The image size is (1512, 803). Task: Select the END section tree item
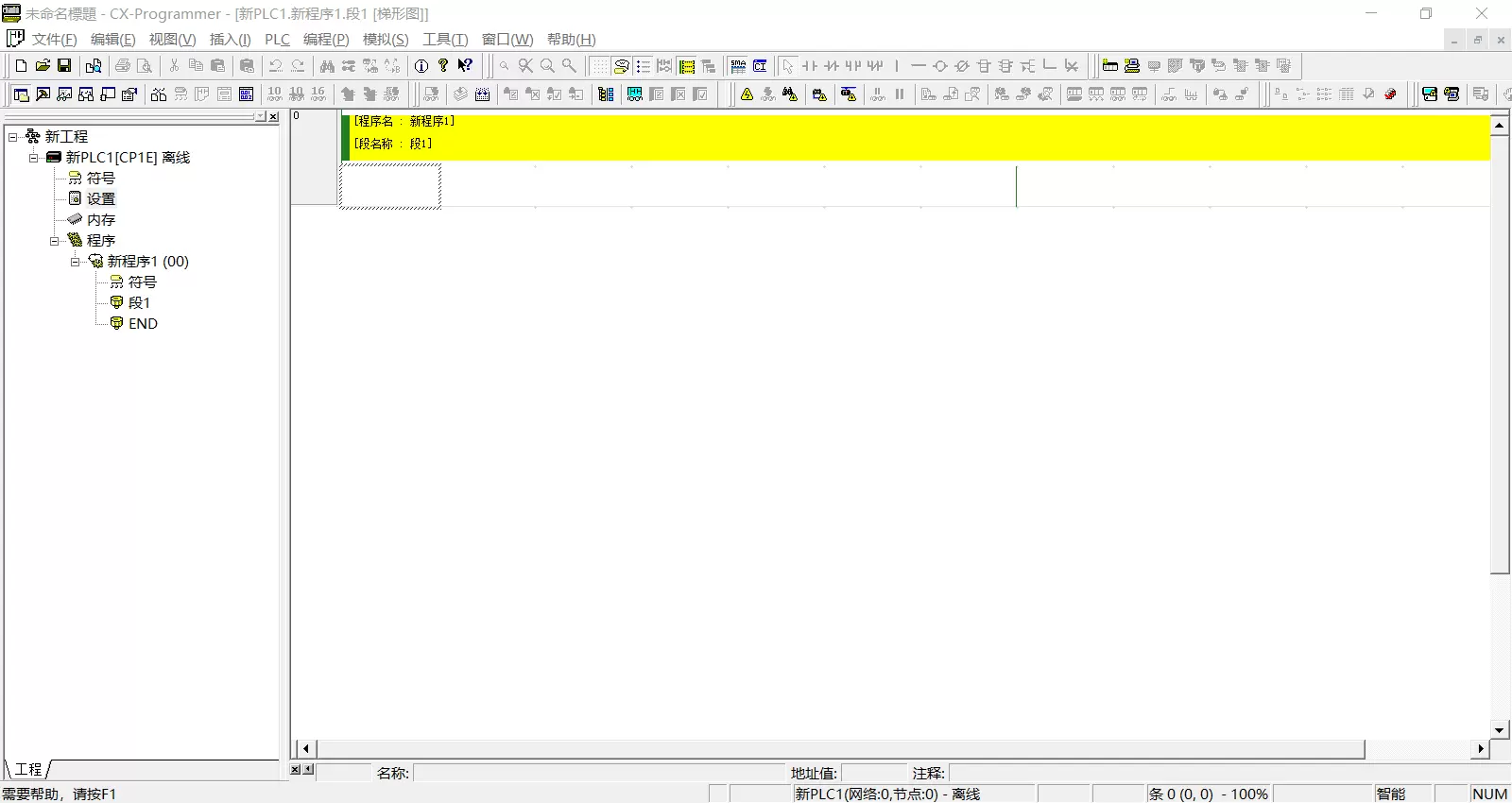tap(143, 324)
